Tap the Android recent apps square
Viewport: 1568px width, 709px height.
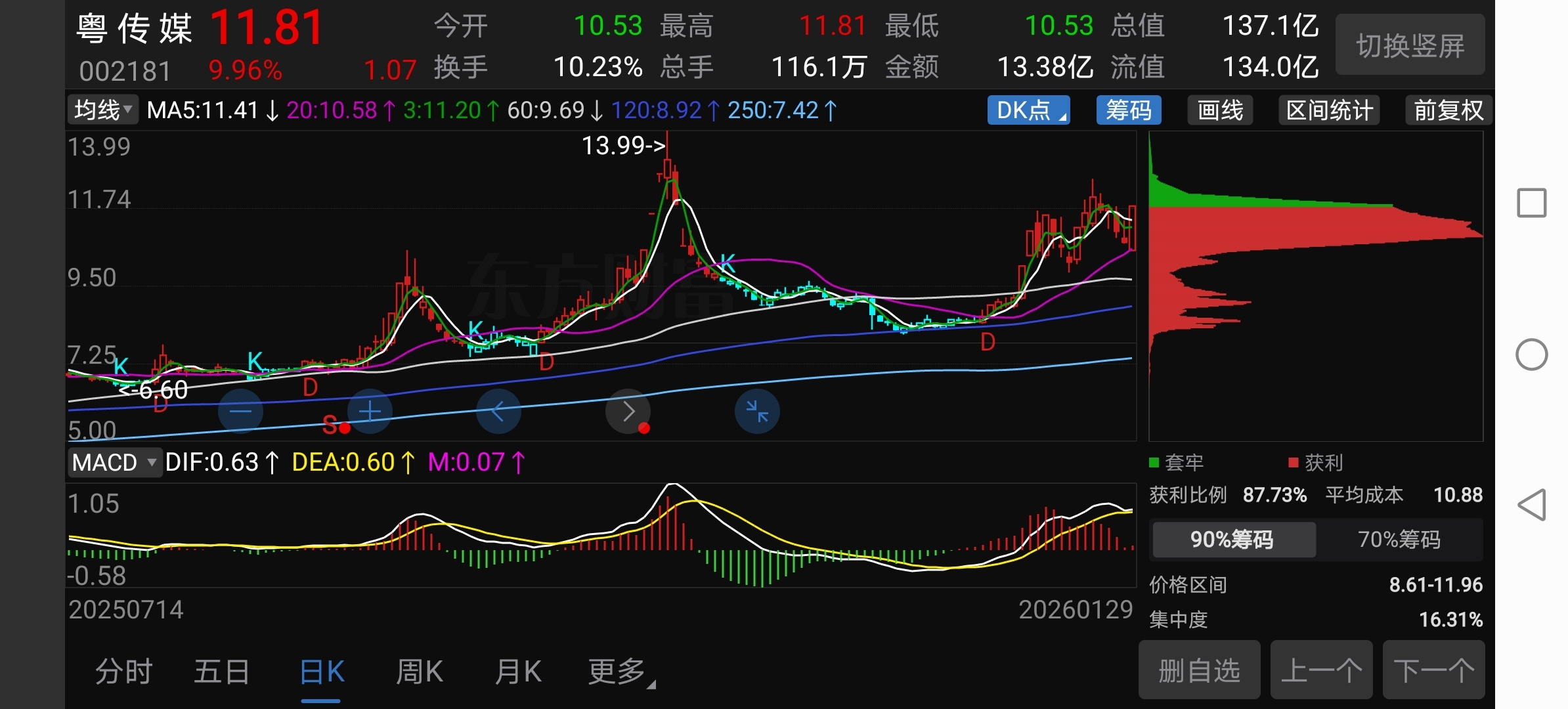tap(1532, 203)
